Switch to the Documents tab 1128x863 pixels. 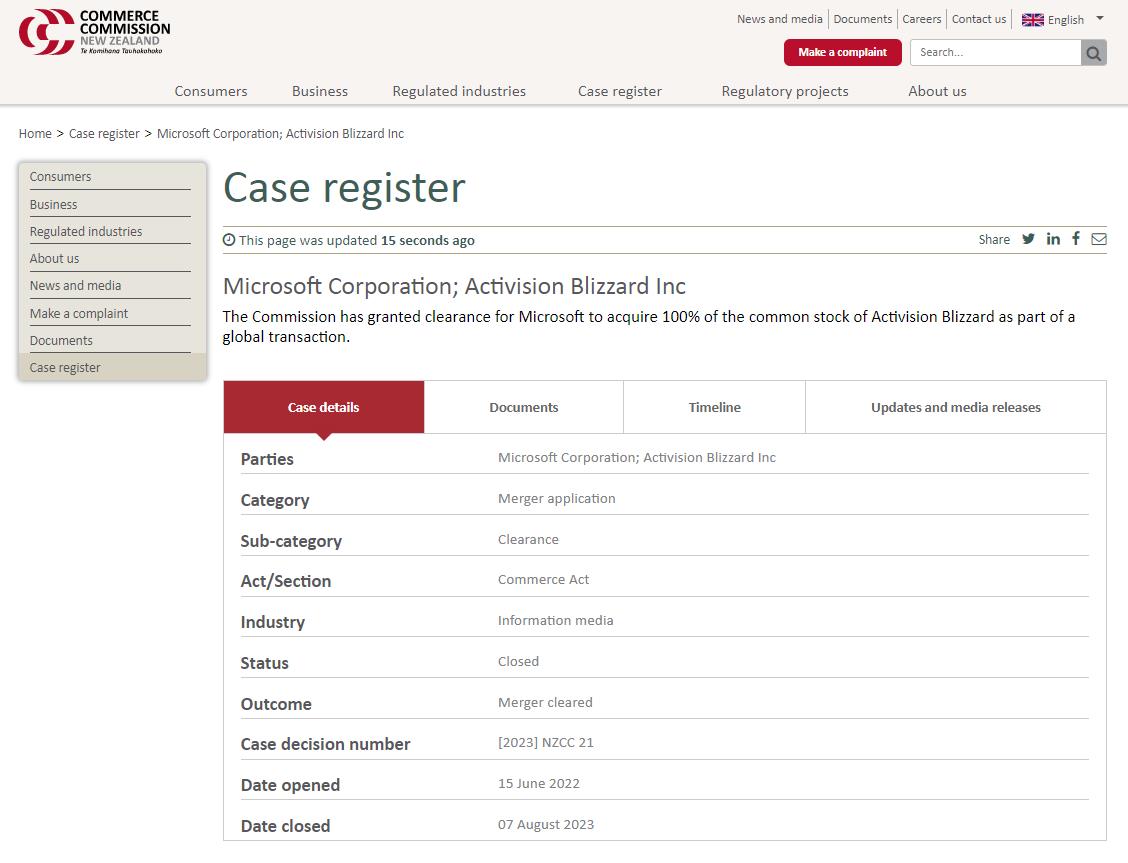click(523, 407)
